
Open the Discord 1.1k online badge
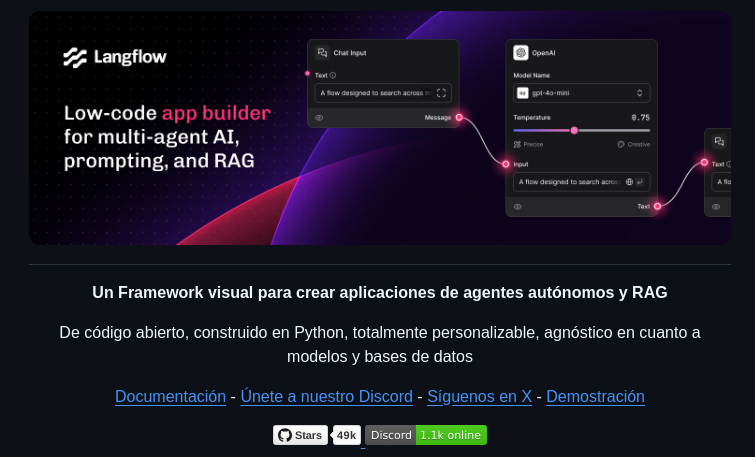click(x=426, y=435)
